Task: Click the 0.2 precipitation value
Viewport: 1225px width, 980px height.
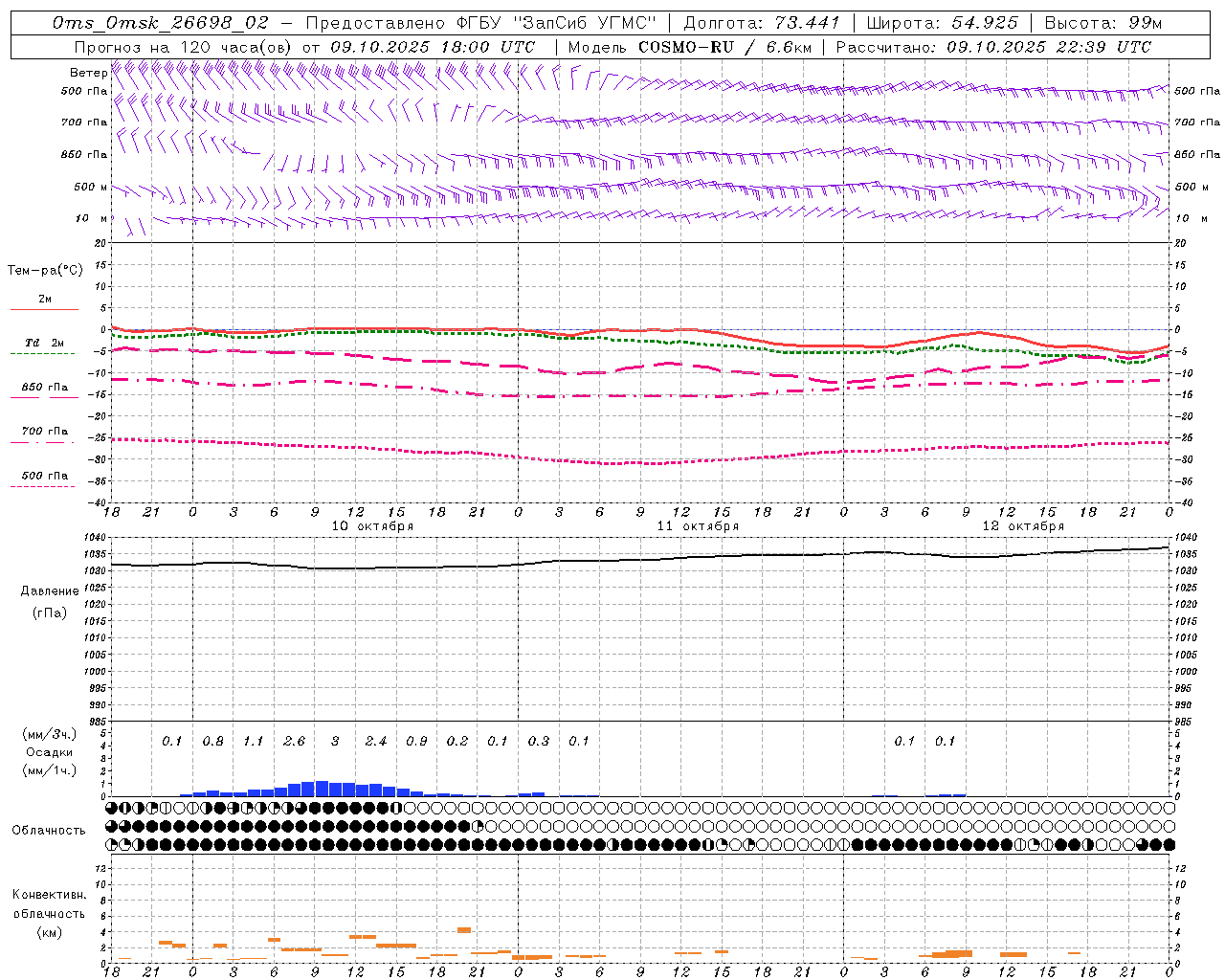Action: 457,742
